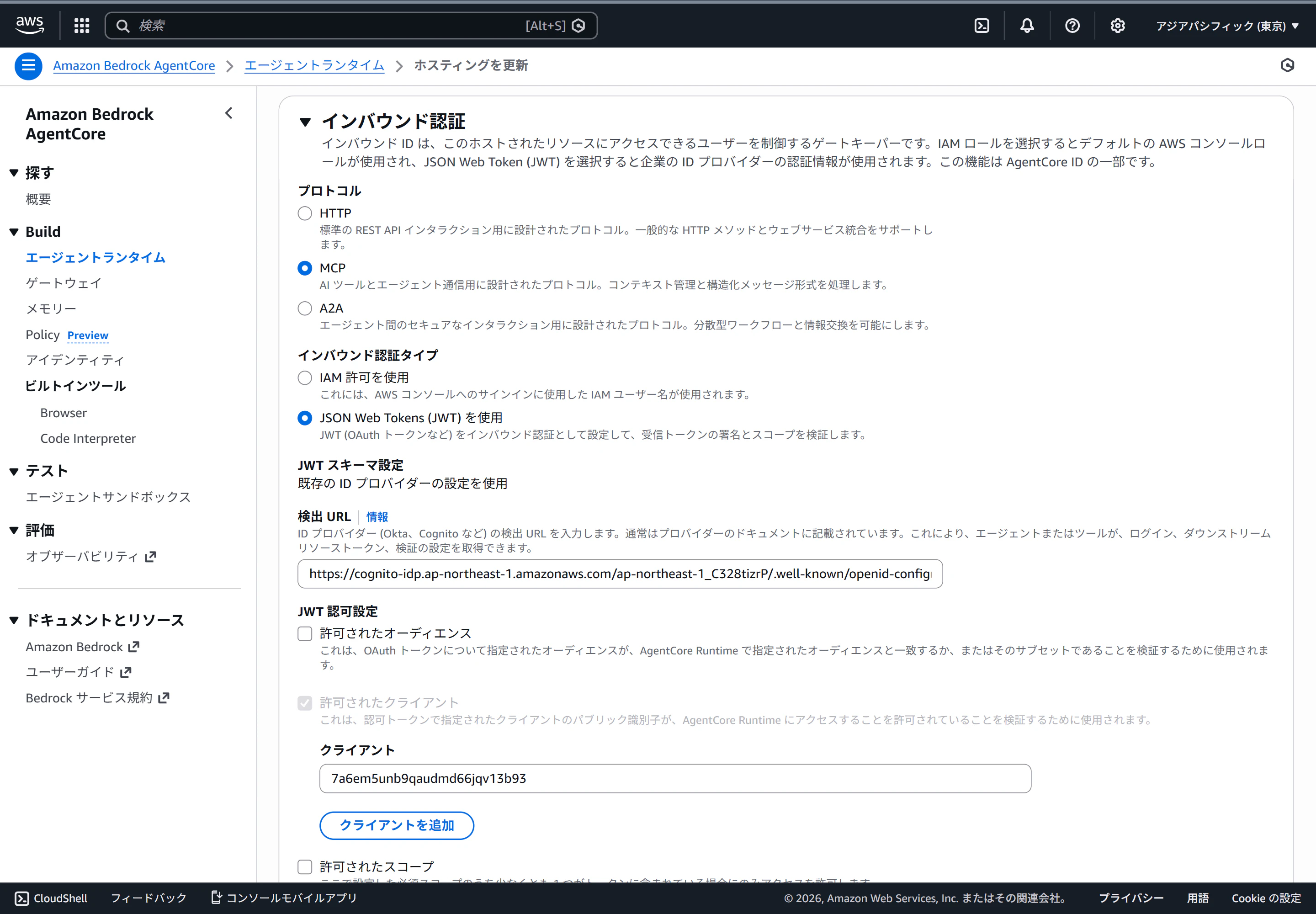
Task: Open console settings gear
Action: [1117, 25]
